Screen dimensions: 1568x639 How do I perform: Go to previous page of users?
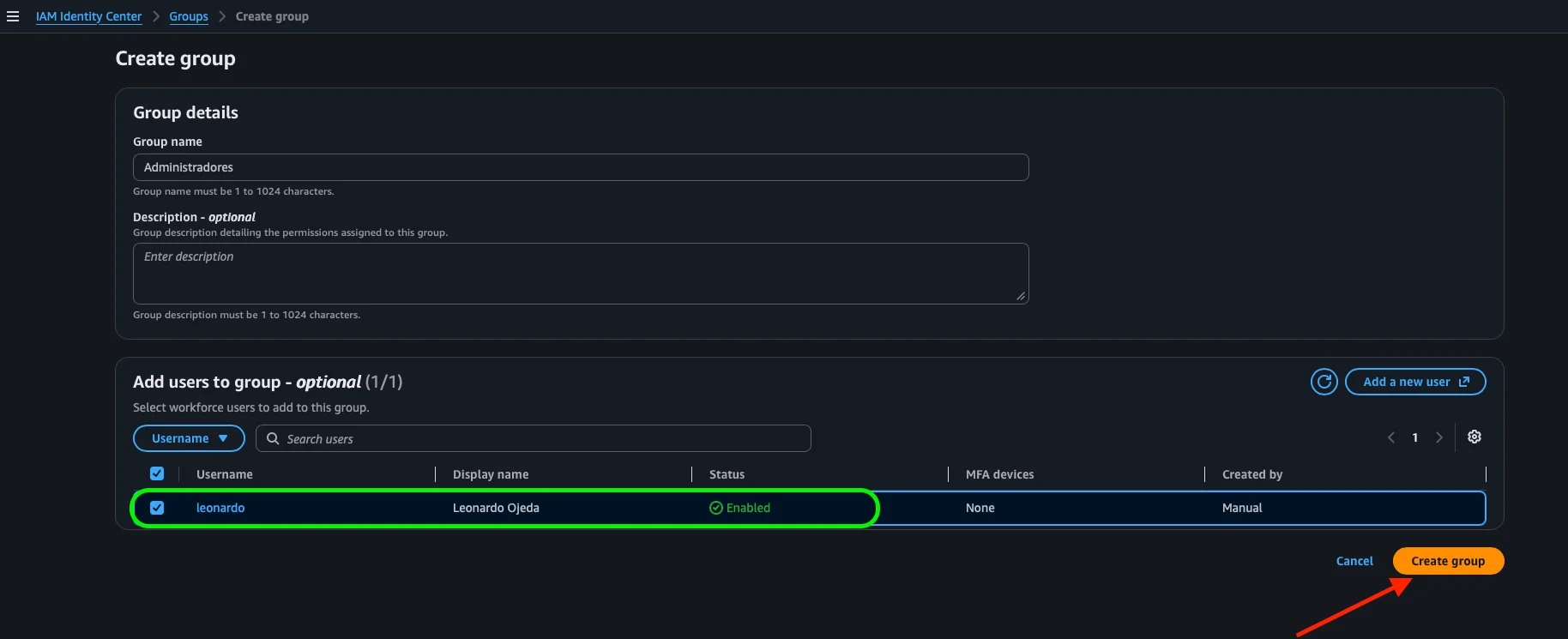pos(1391,437)
